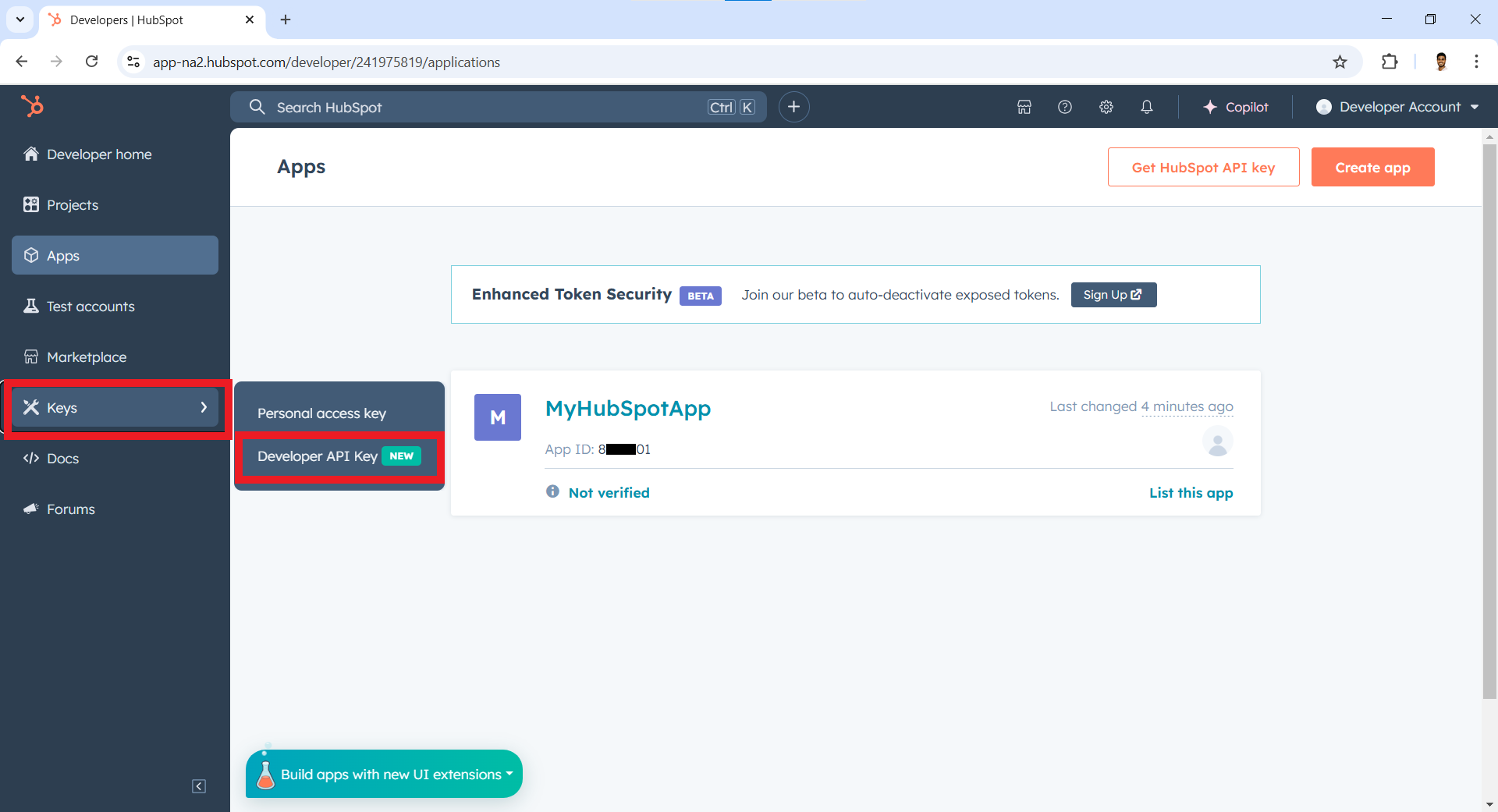Click the Forums megaphone icon
The height and width of the screenshot is (812, 1498).
[x=31, y=509]
